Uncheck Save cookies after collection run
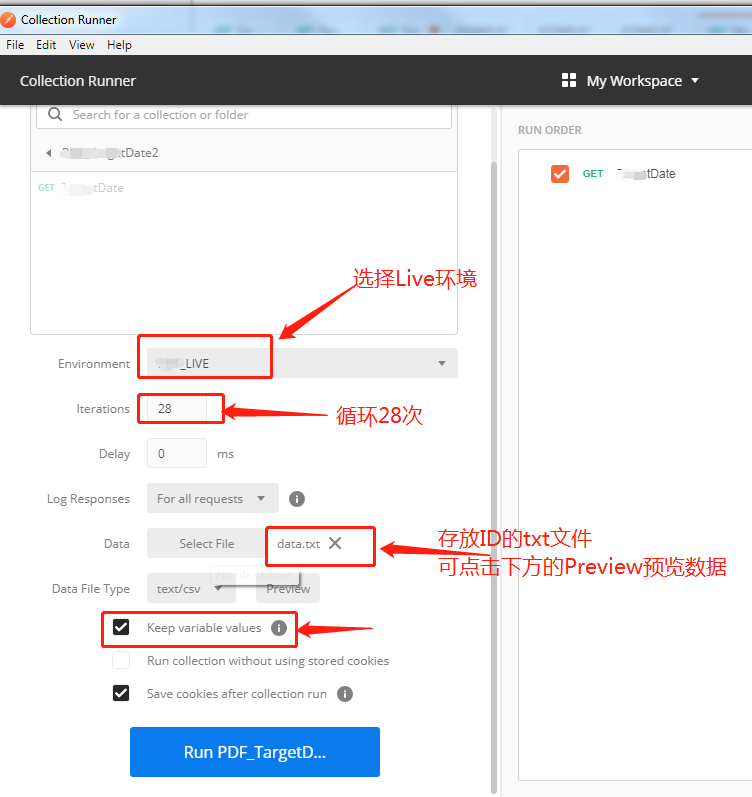The image size is (752, 797). [121, 693]
